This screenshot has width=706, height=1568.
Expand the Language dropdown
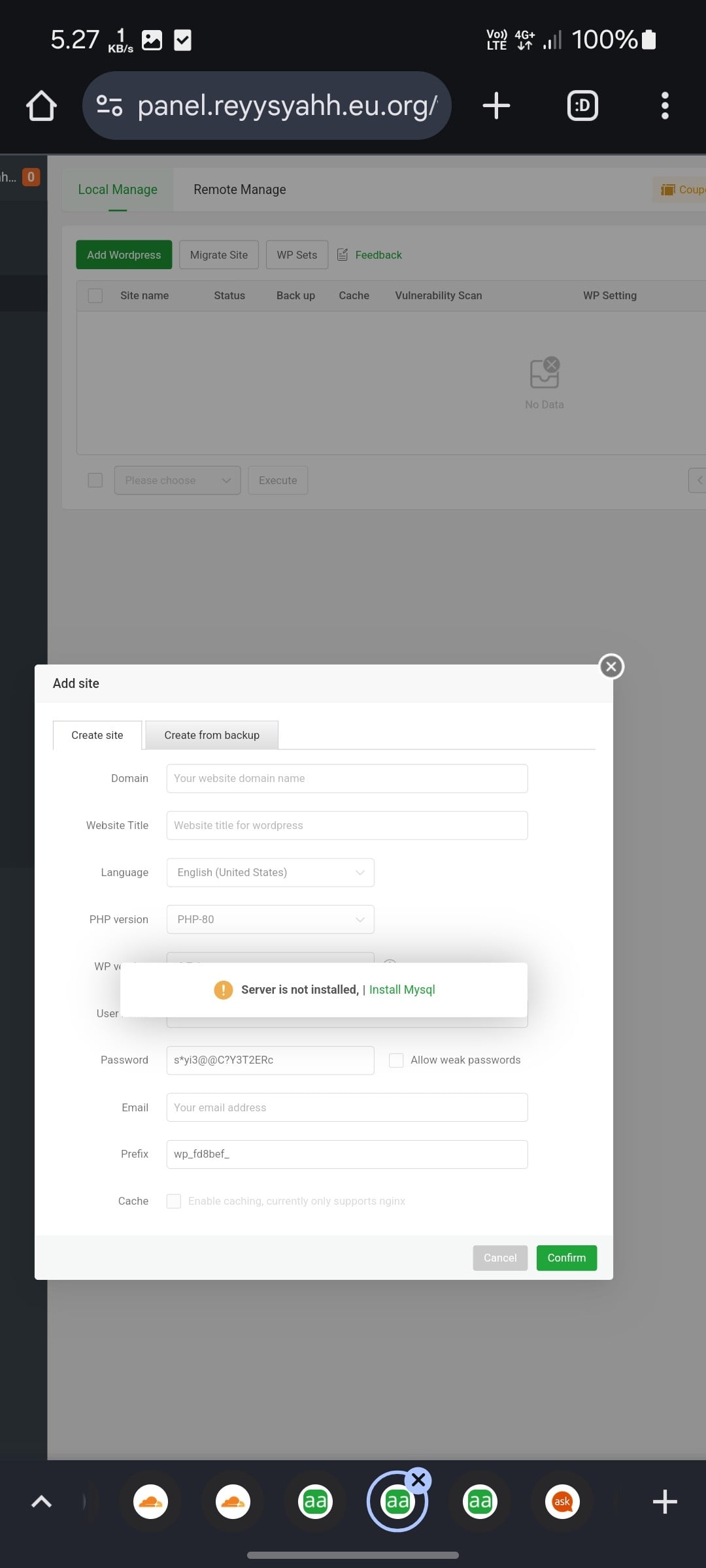[x=270, y=872]
